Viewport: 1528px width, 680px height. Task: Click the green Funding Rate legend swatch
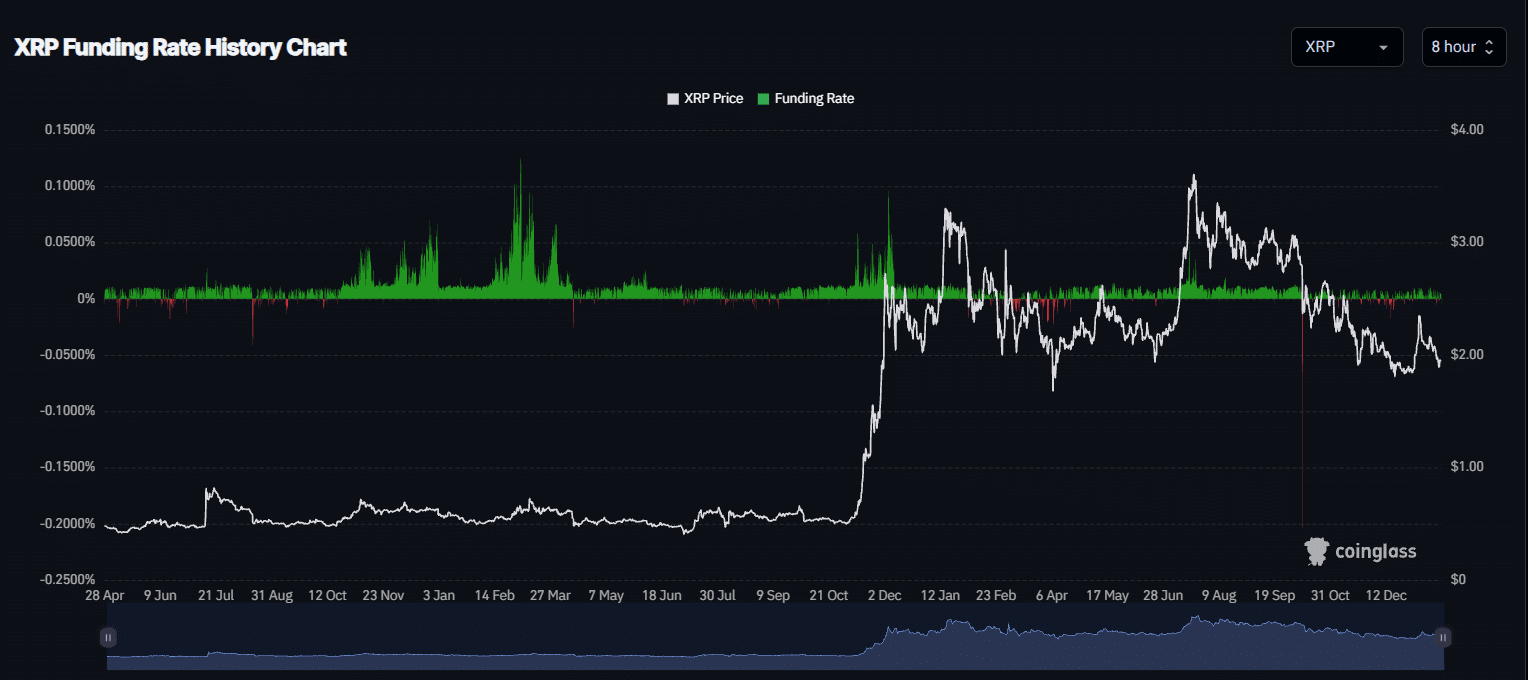point(764,99)
